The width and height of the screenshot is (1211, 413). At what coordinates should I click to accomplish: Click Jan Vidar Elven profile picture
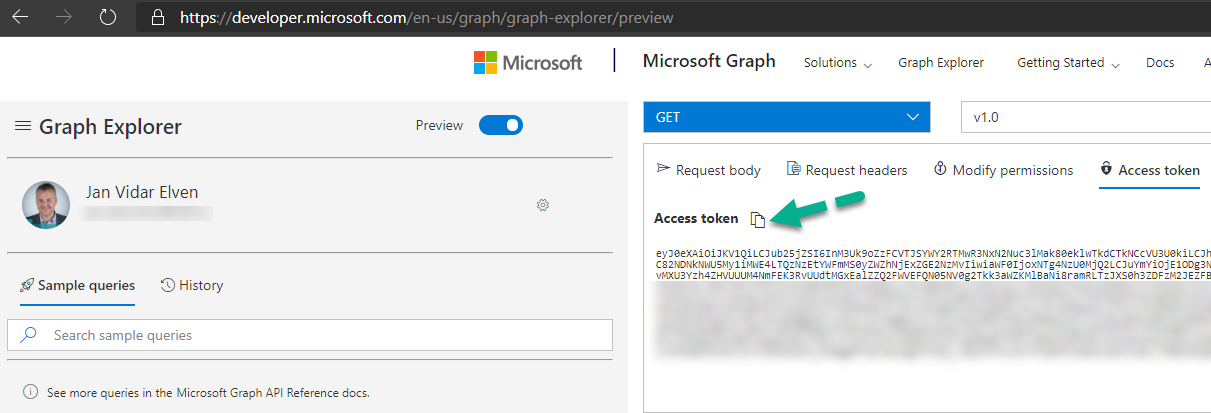tap(46, 205)
